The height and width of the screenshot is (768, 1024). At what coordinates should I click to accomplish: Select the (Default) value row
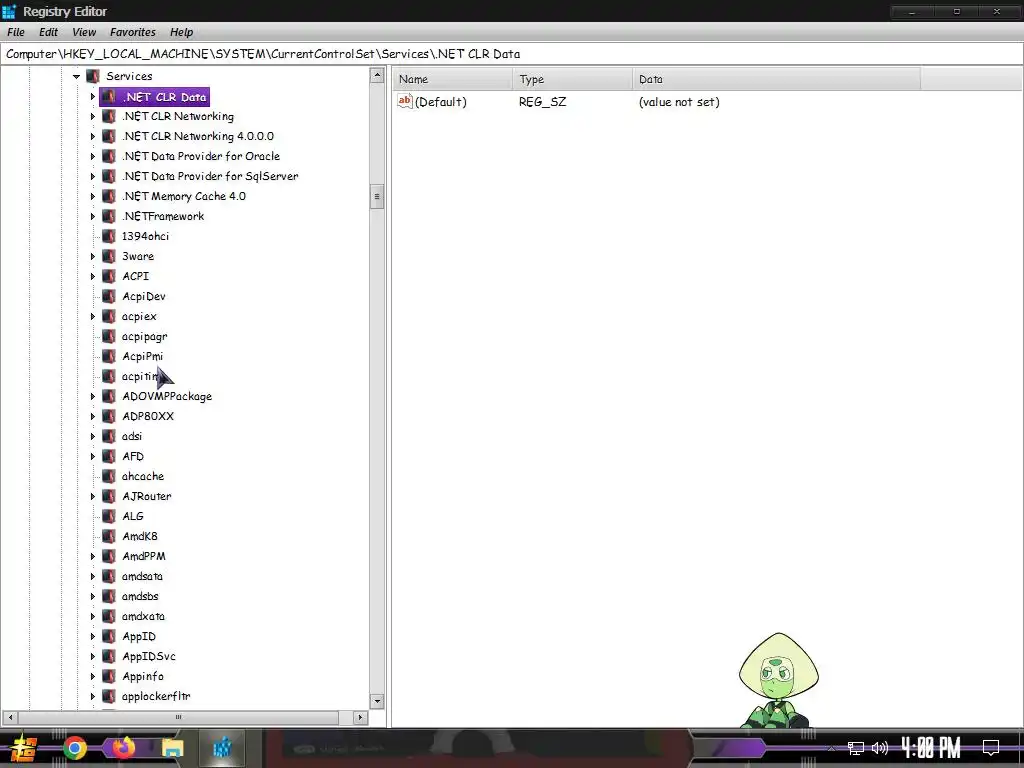coord(656,102)
